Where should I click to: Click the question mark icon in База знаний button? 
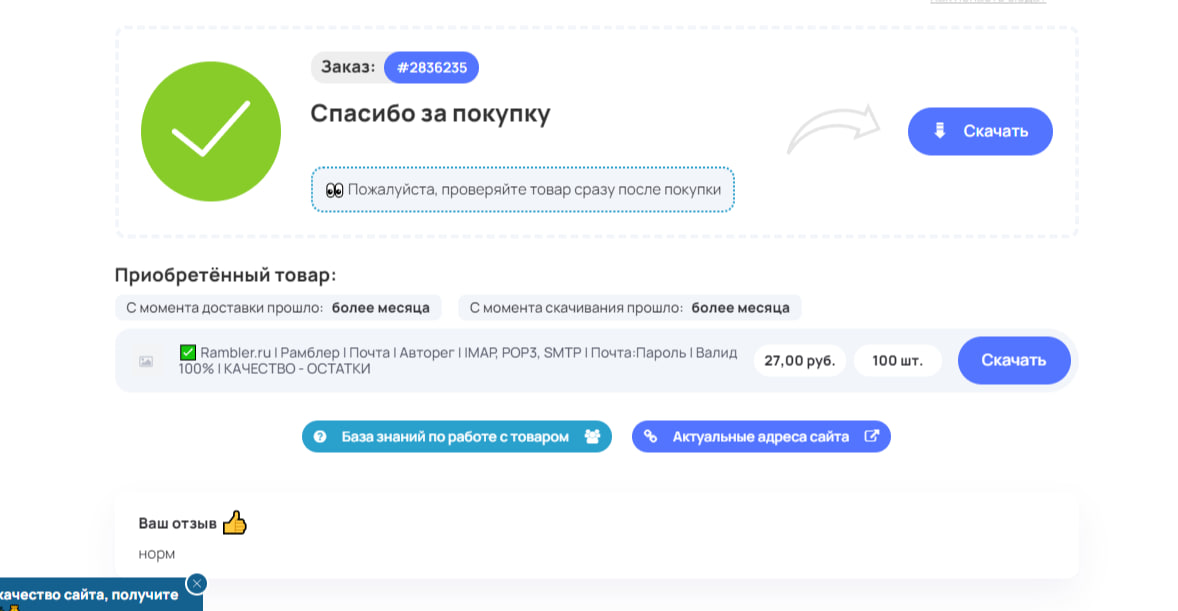(x=320, y=437)
